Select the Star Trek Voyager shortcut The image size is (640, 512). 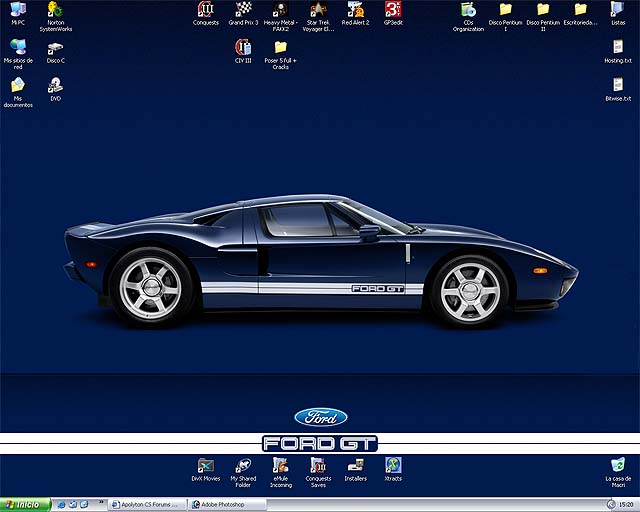click(318, 10)
